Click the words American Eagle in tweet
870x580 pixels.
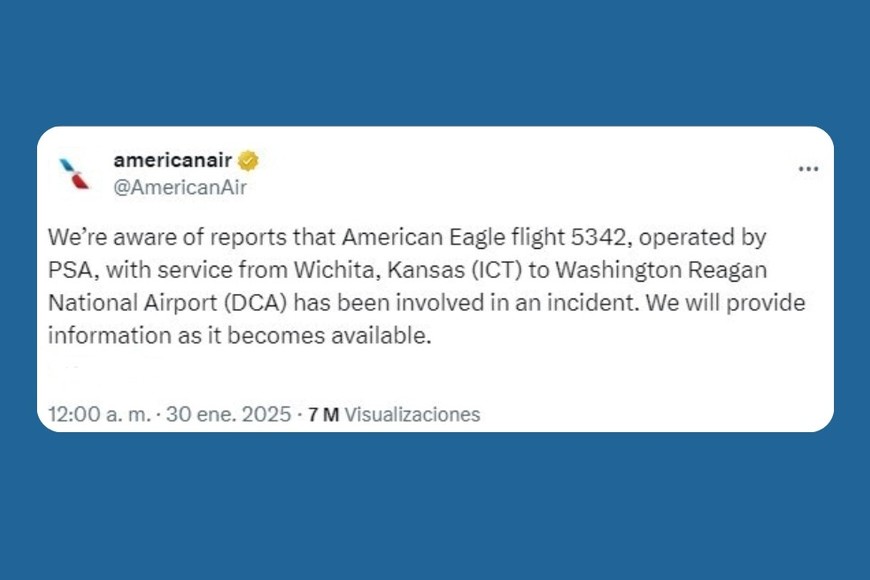(406, 241)
